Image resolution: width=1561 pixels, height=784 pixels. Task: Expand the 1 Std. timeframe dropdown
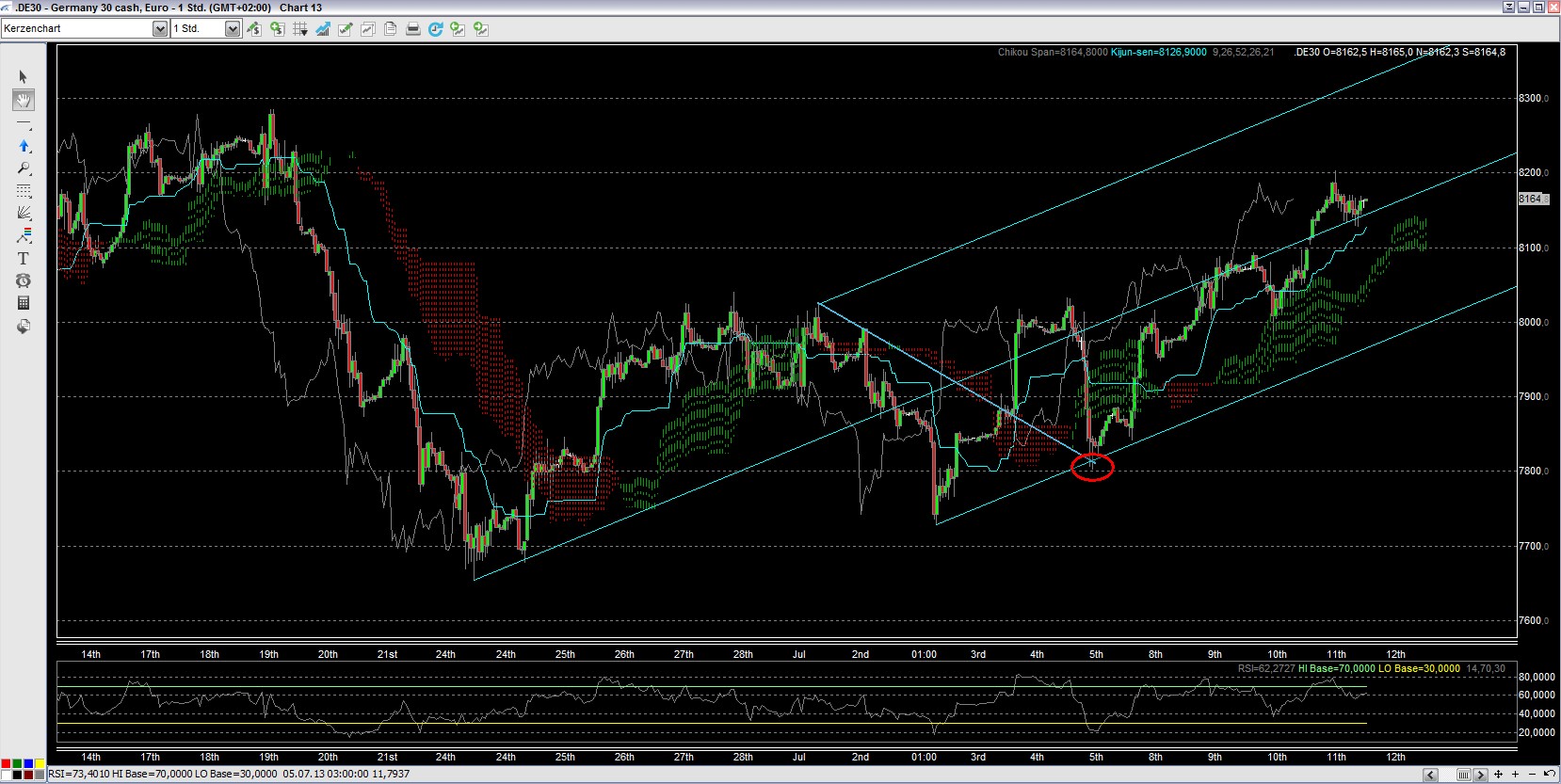[x=233, y=29]
